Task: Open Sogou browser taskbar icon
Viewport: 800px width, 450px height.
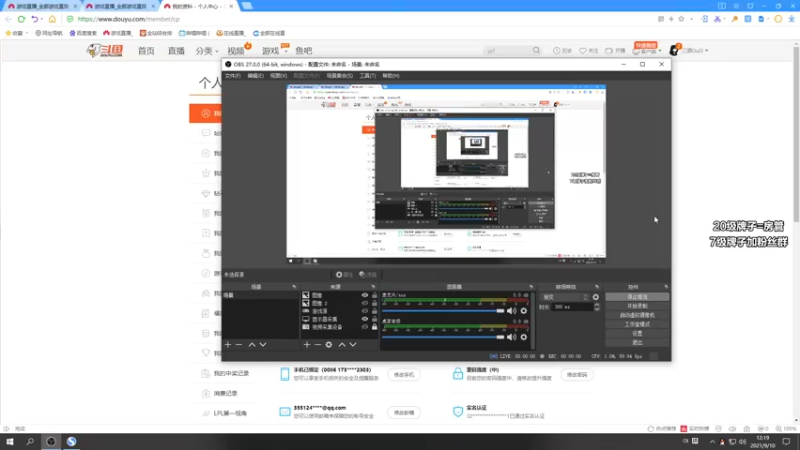Action: (71, 441)
